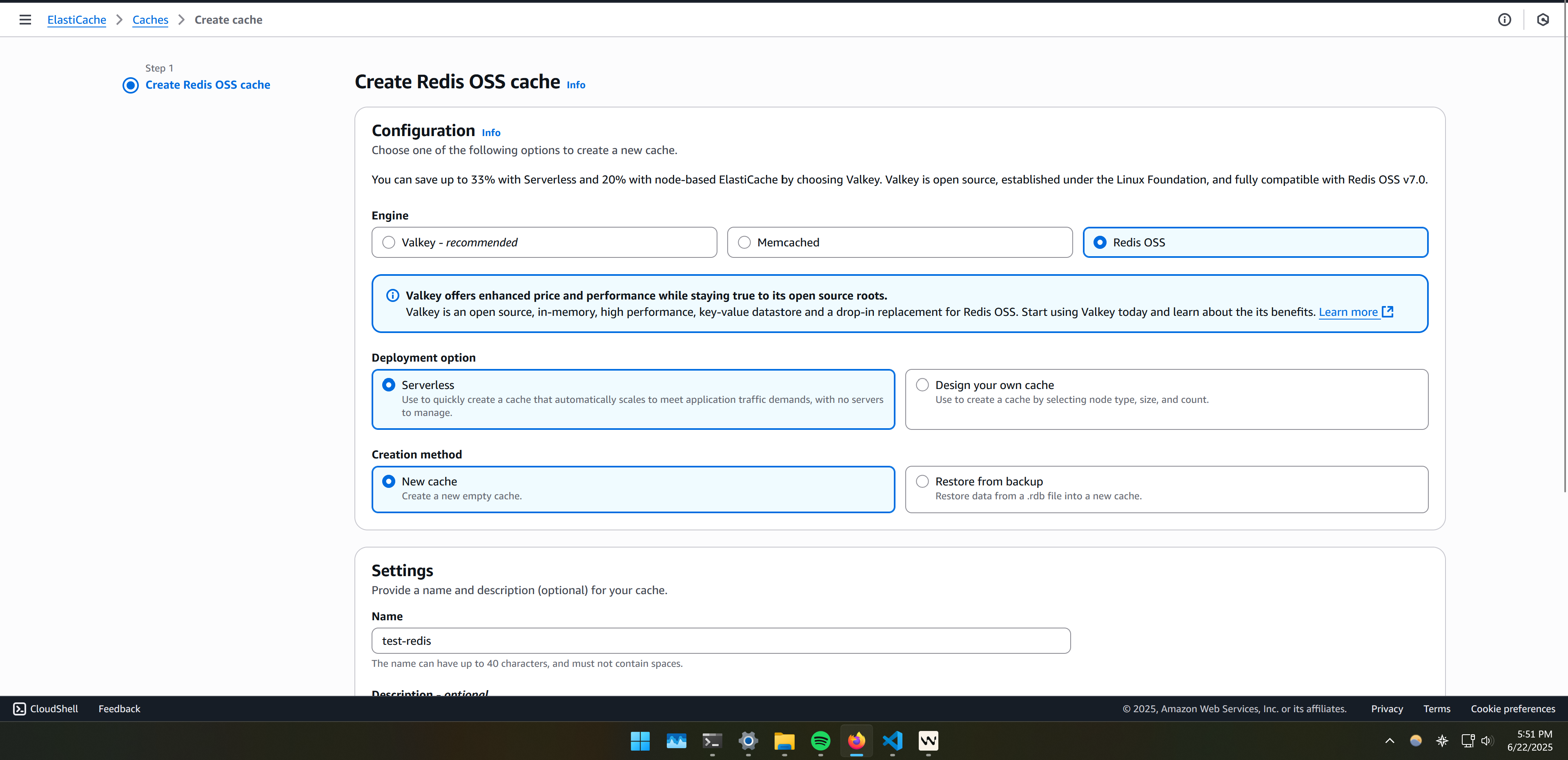The width and height of the screenshot is (1568, 760).
Task: Open Info link beside Configuration heading
Action: [491, 132]
